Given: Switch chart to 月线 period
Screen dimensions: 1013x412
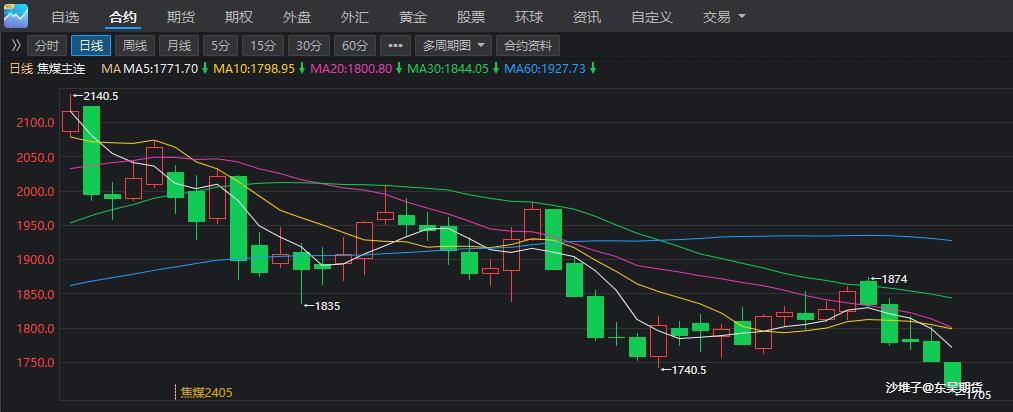Looking at the screenshot, I should (x=179, y=45).
